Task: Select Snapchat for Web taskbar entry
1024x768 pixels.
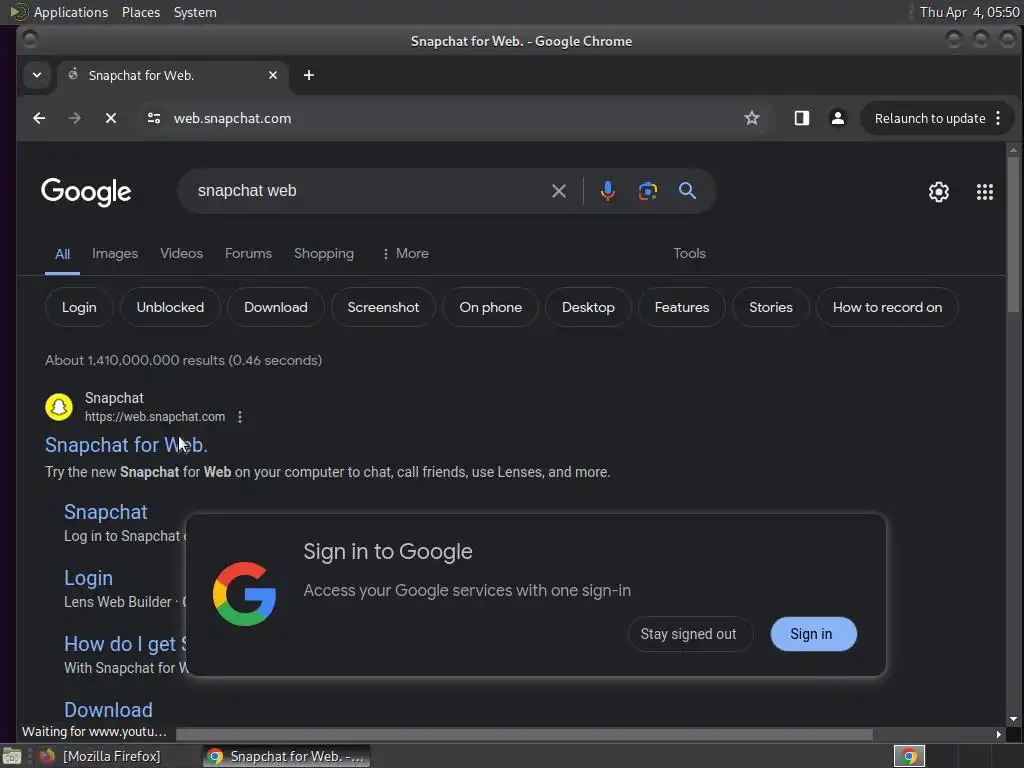Action: (286, 756)
